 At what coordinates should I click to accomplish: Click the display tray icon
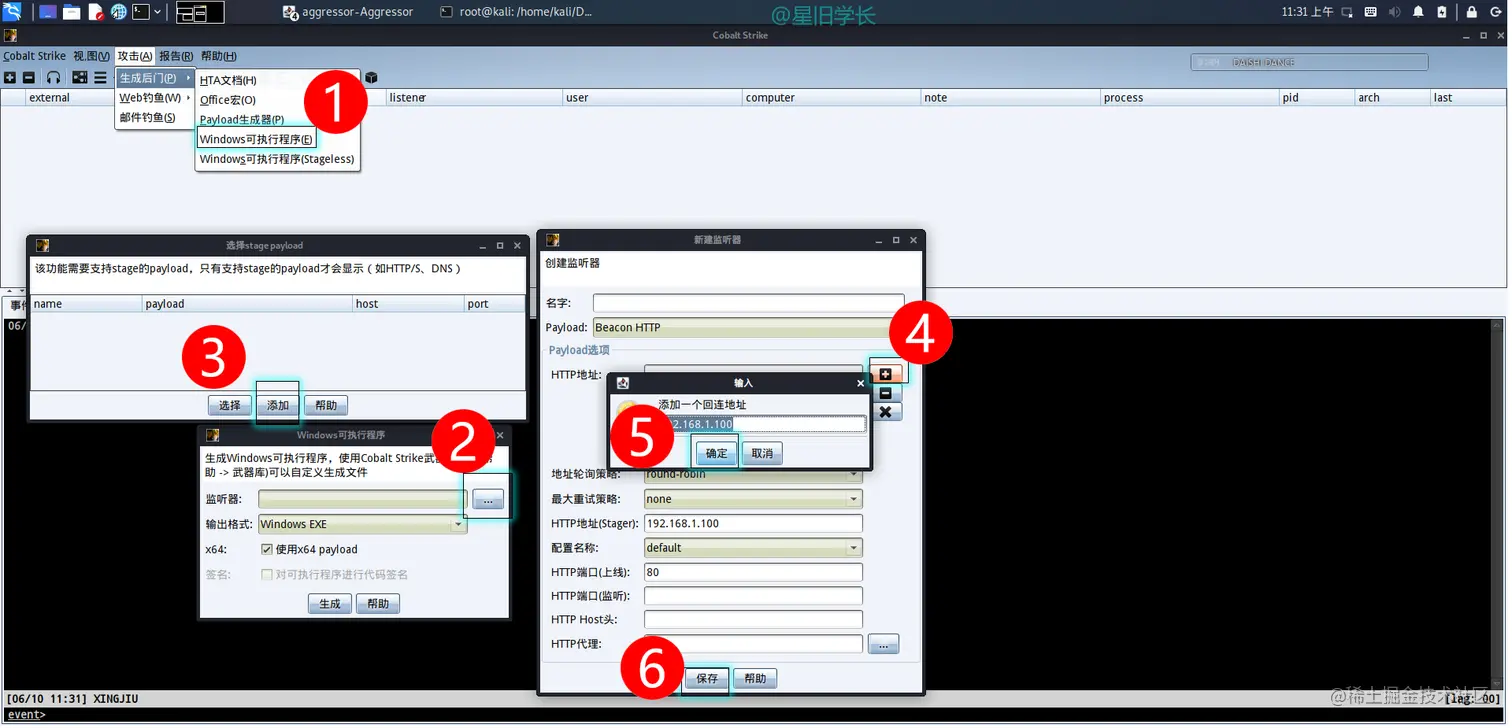(1345, 12)
